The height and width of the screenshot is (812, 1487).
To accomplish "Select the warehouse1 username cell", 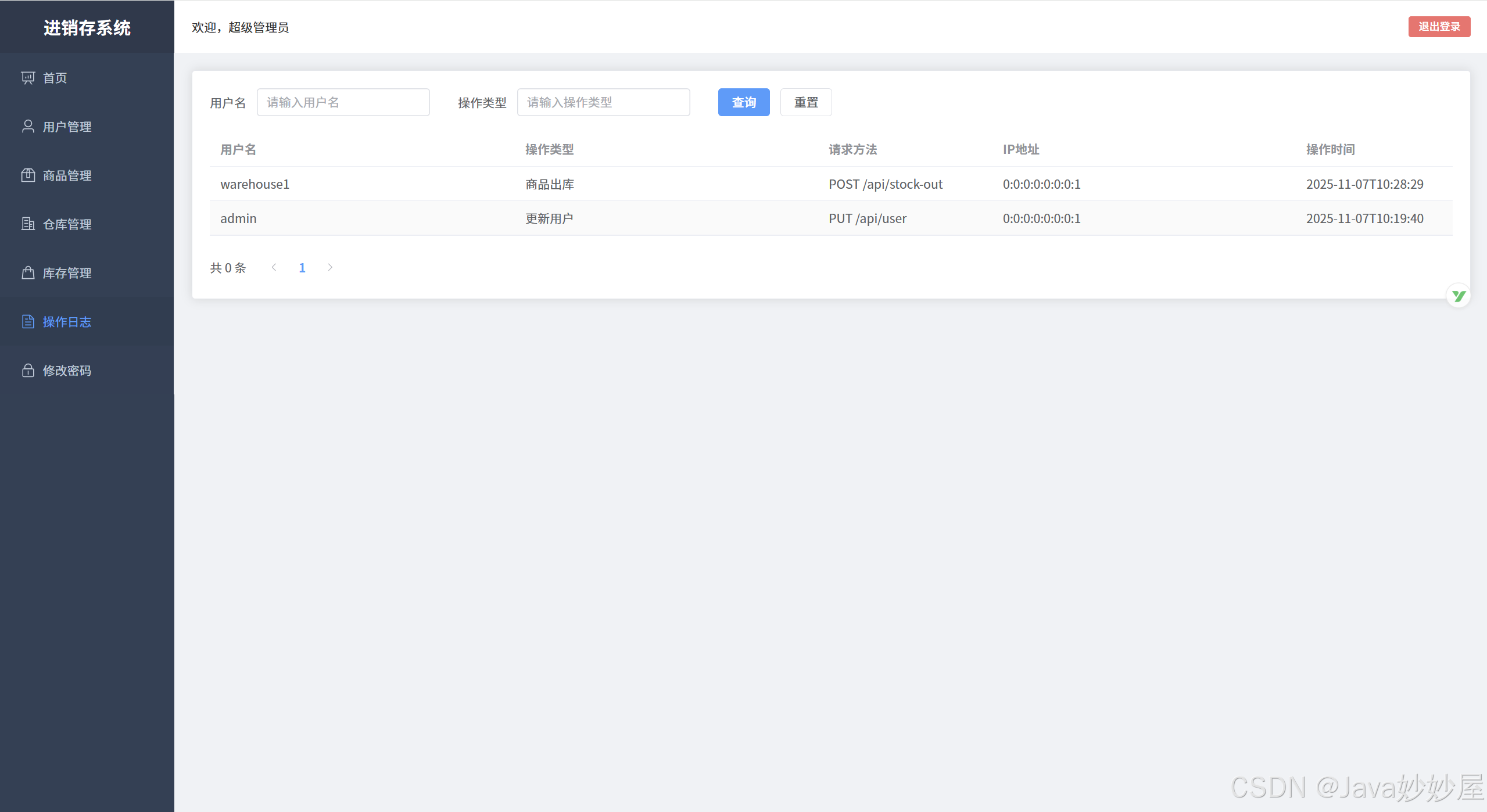I will click(x=255, y=184).
